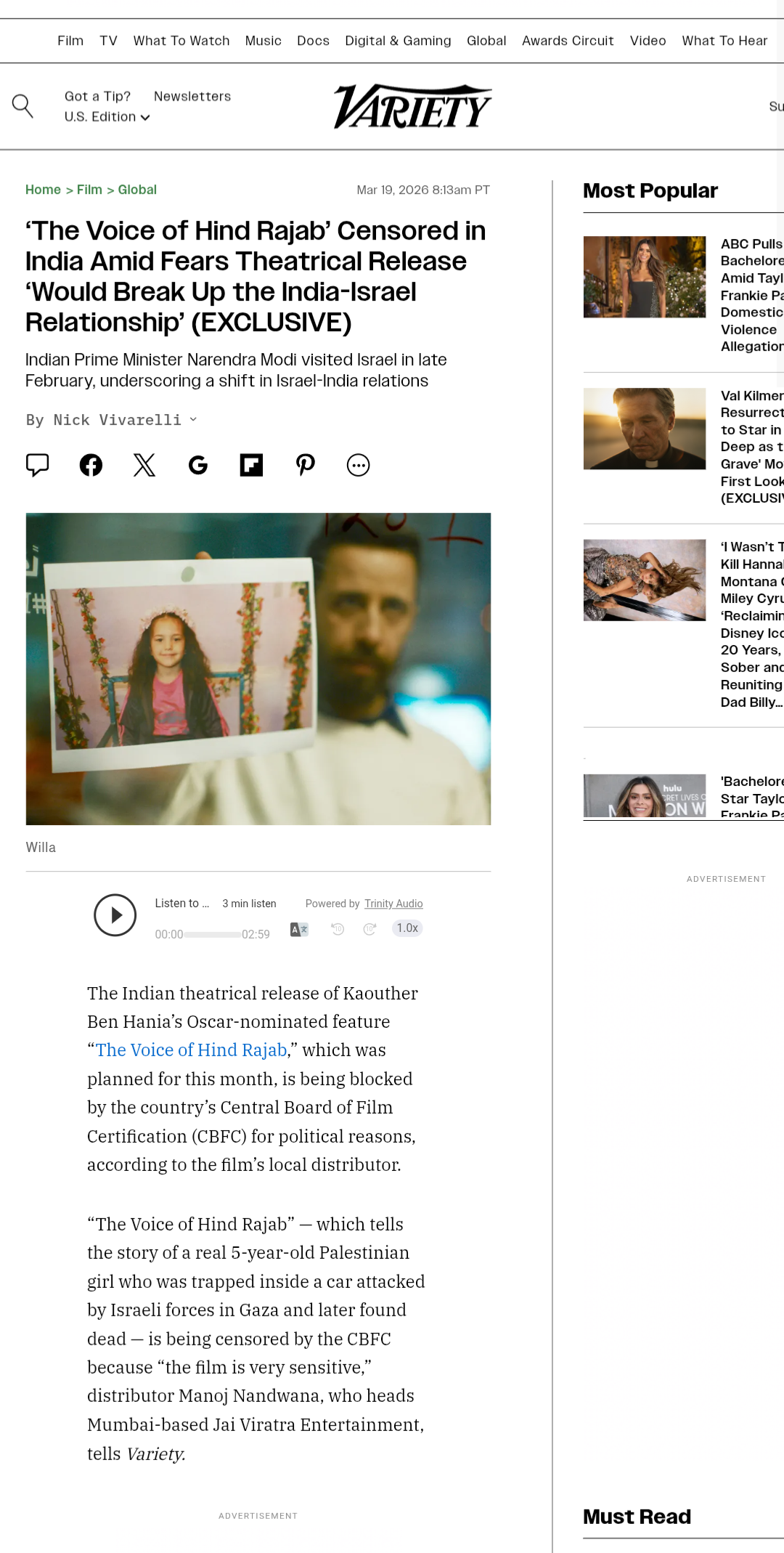Open the article comments icon

click(38, 465)
